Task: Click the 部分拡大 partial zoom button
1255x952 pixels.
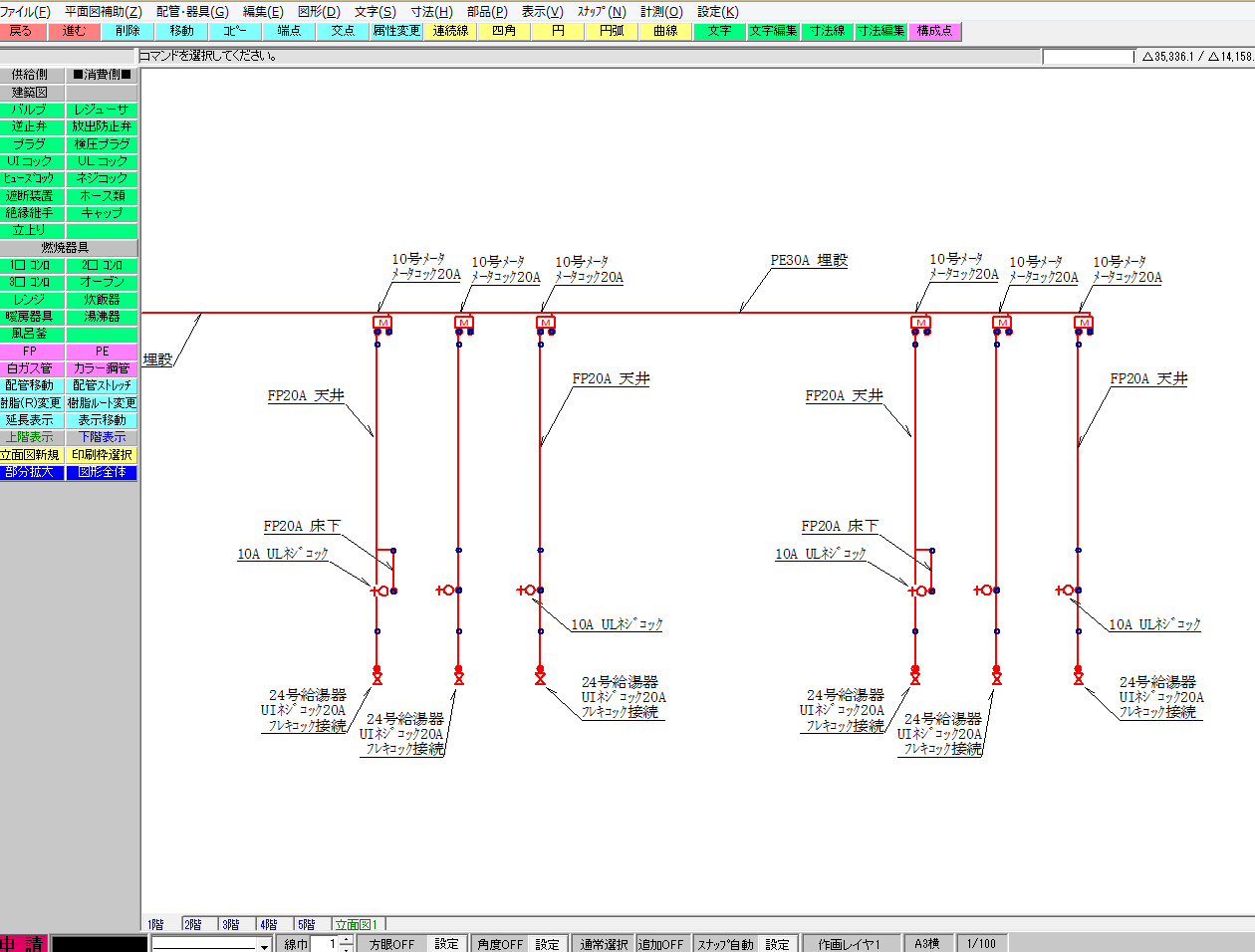Action: coord(30,473)
